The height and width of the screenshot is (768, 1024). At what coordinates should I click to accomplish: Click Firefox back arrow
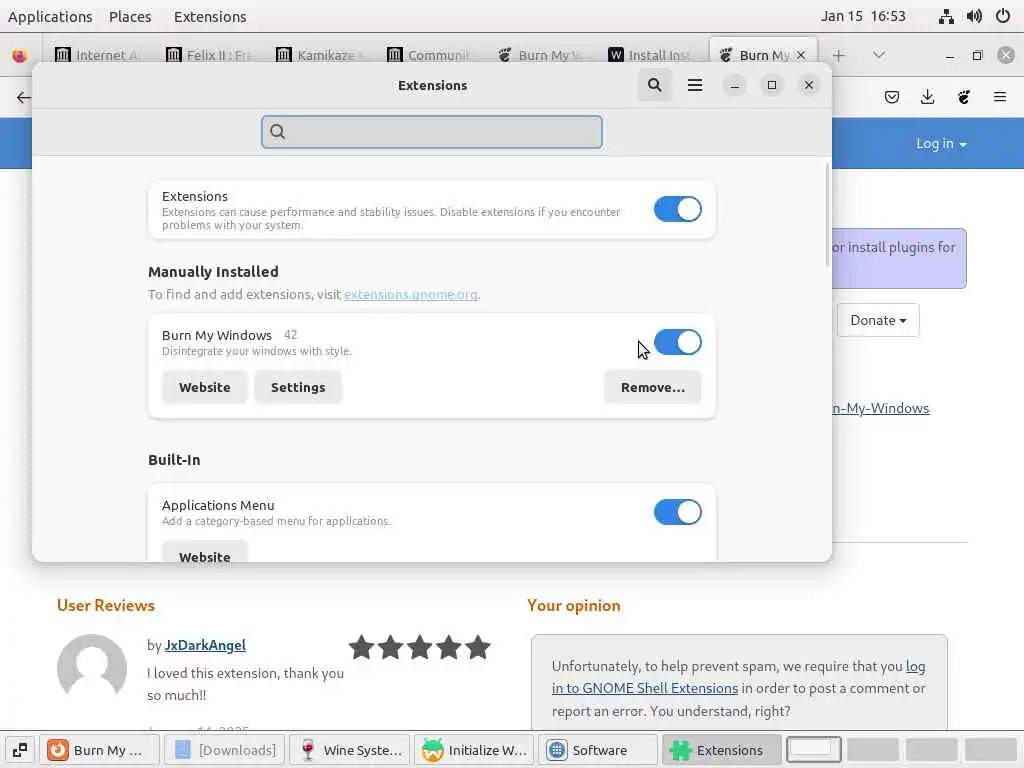pyautogui.click(x=24, y=97)
